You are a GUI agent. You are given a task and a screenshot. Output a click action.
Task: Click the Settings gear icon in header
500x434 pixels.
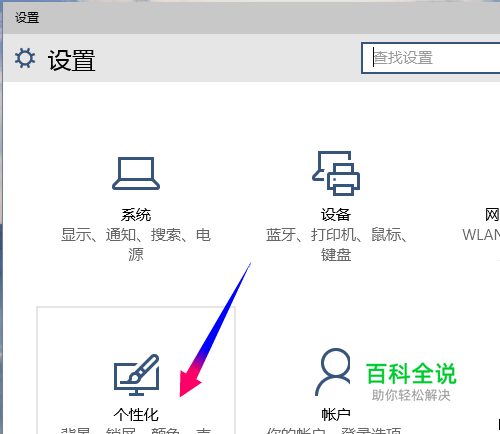[x=25, y=58]
